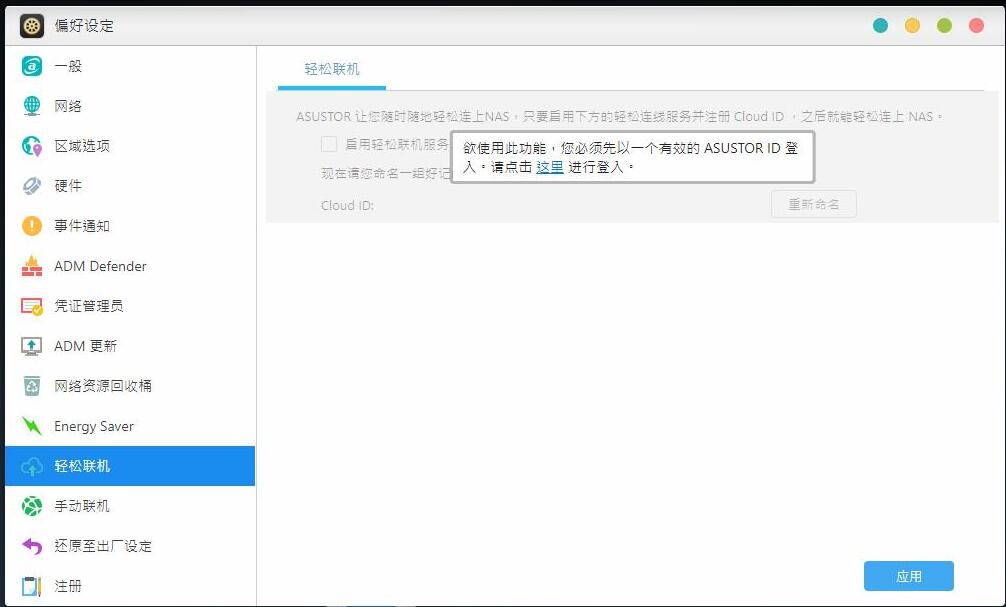Image resolution: width=1006 pixels, height=607 pixels.
Task: Click the 注册 registration icon
Action: tap(30, 586)
